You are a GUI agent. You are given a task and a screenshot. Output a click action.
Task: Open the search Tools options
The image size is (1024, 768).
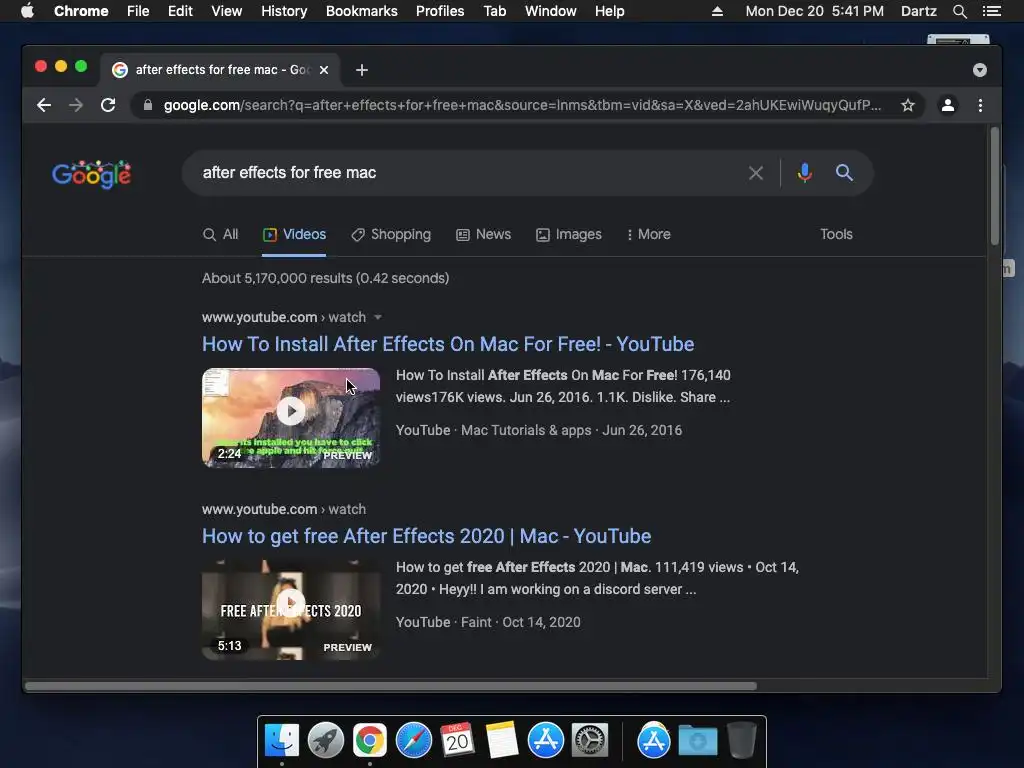tap(836, 234)
